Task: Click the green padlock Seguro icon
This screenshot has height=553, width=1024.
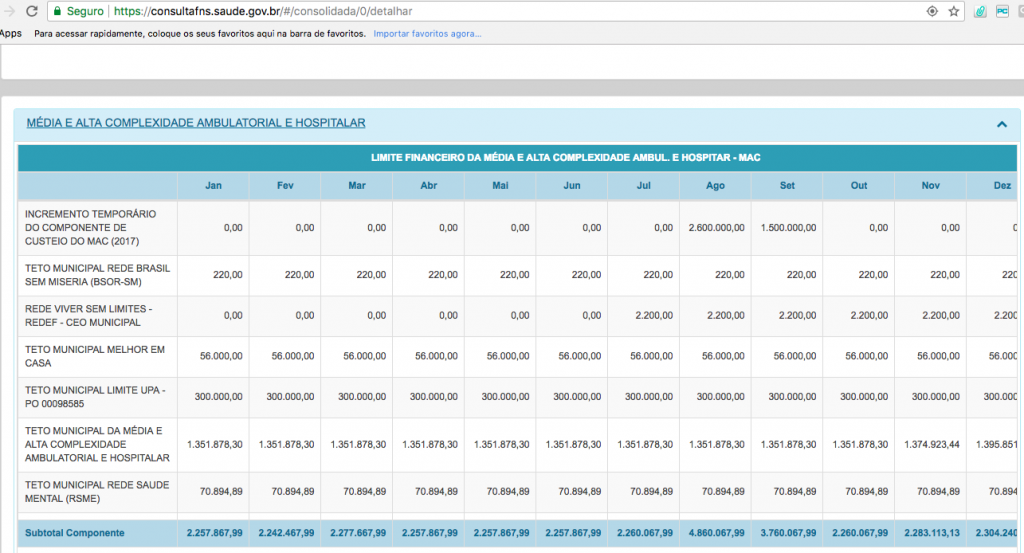Action: tap(58, 11)
